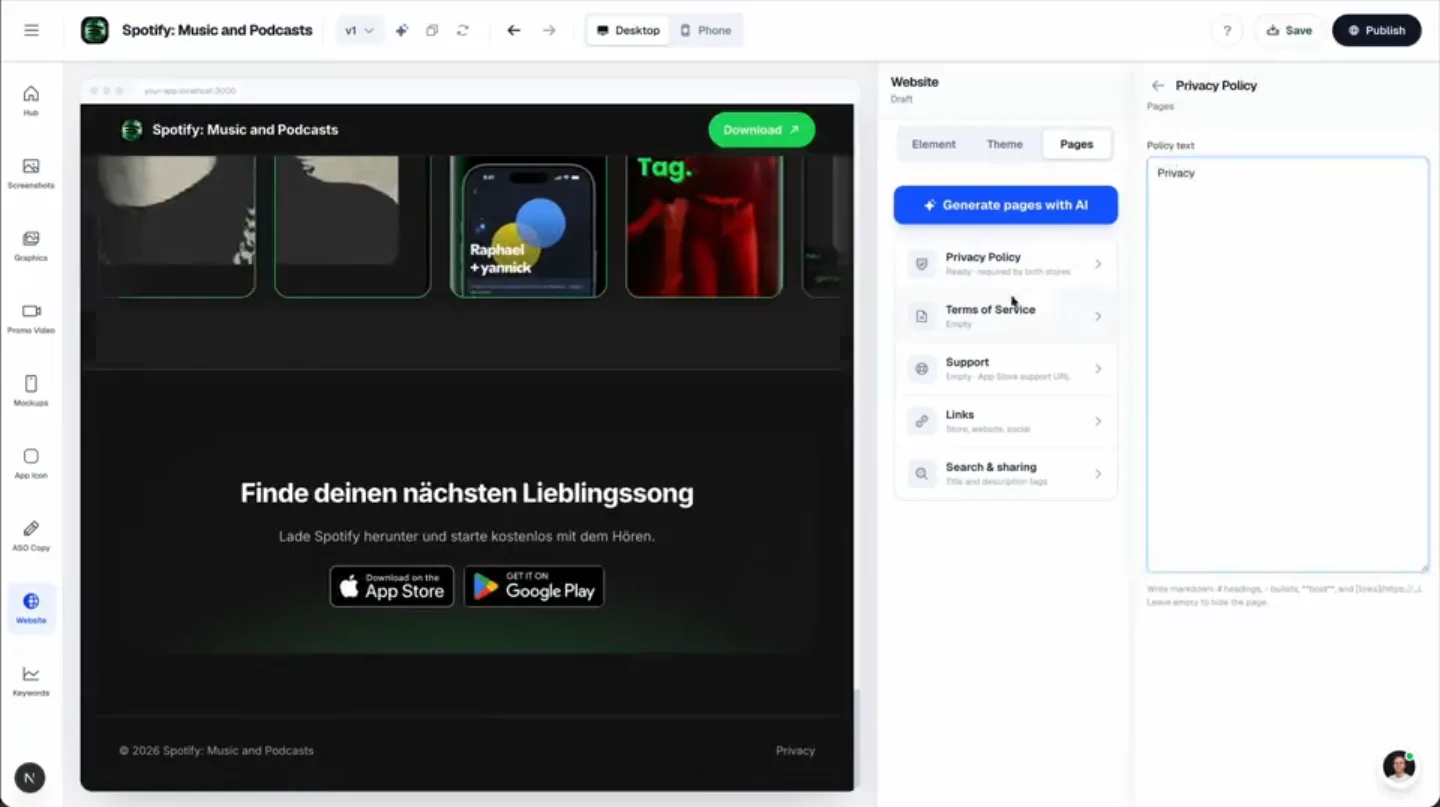1440x807 pixels.
Task: Open the Privacy Policy page row
Action: [1006, 264]
